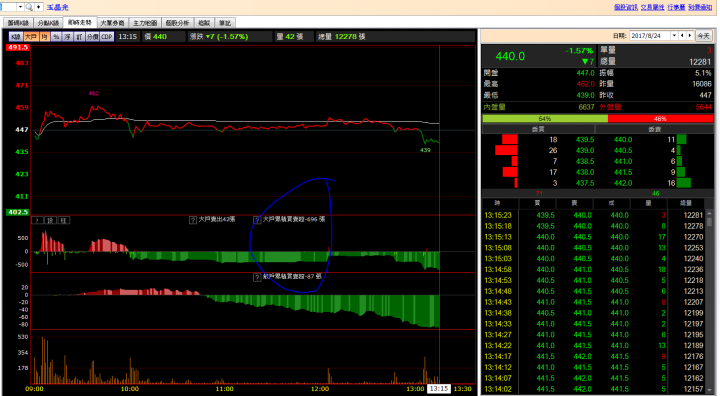Open the 交易屬性 link
Screen dimensions: 720x396
(x=652, y=7)
